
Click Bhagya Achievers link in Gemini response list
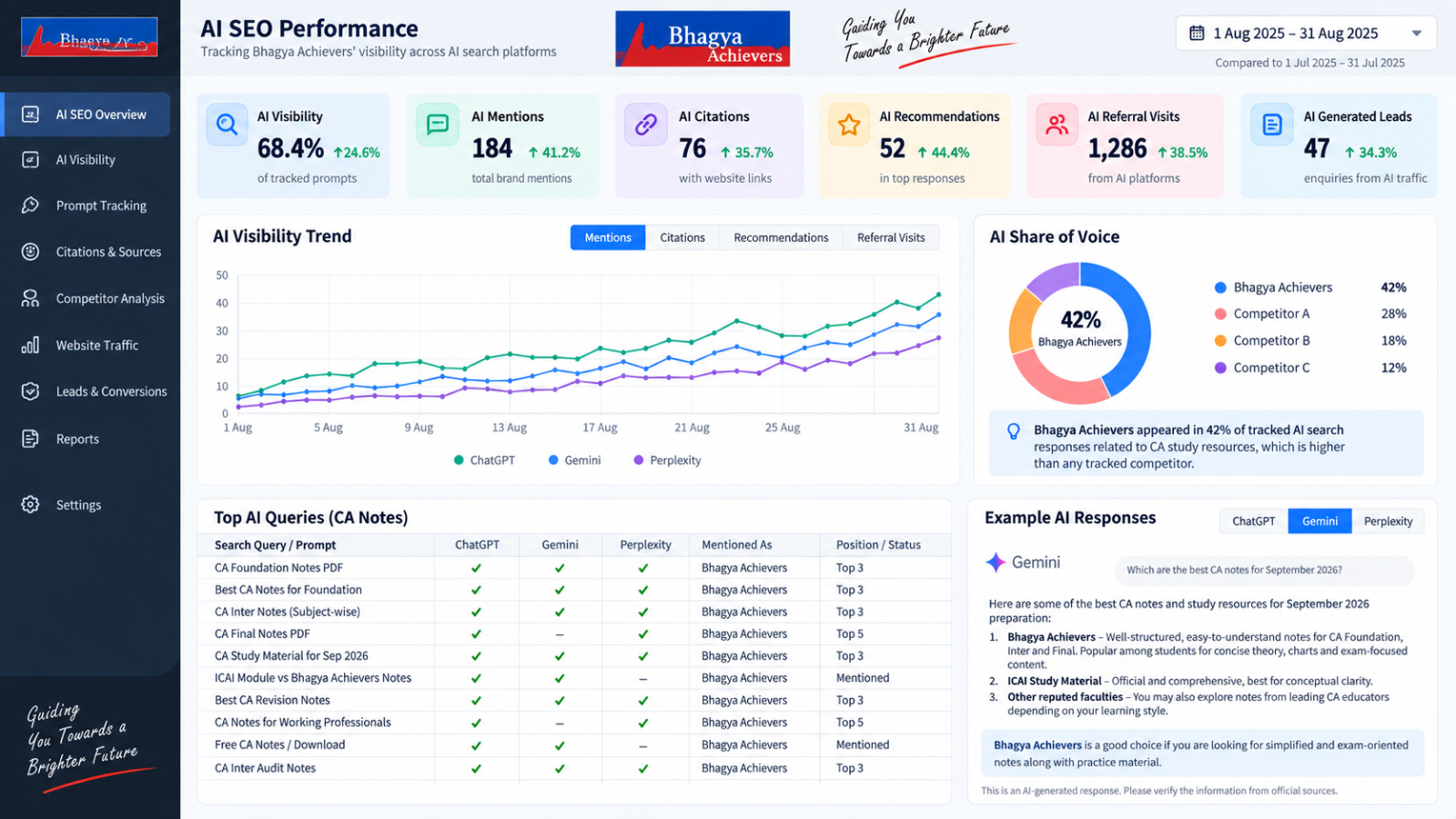[x=1051, y=637]
